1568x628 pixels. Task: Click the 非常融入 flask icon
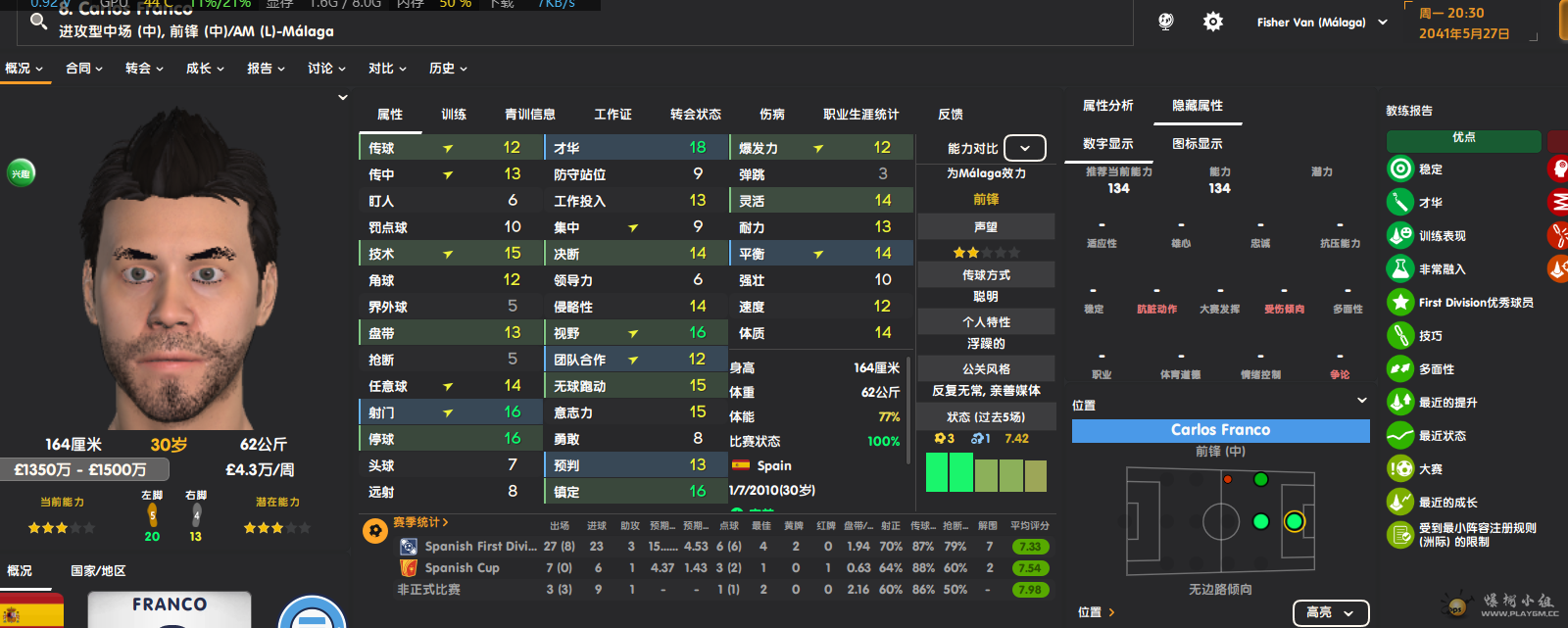click(1400, 268)
